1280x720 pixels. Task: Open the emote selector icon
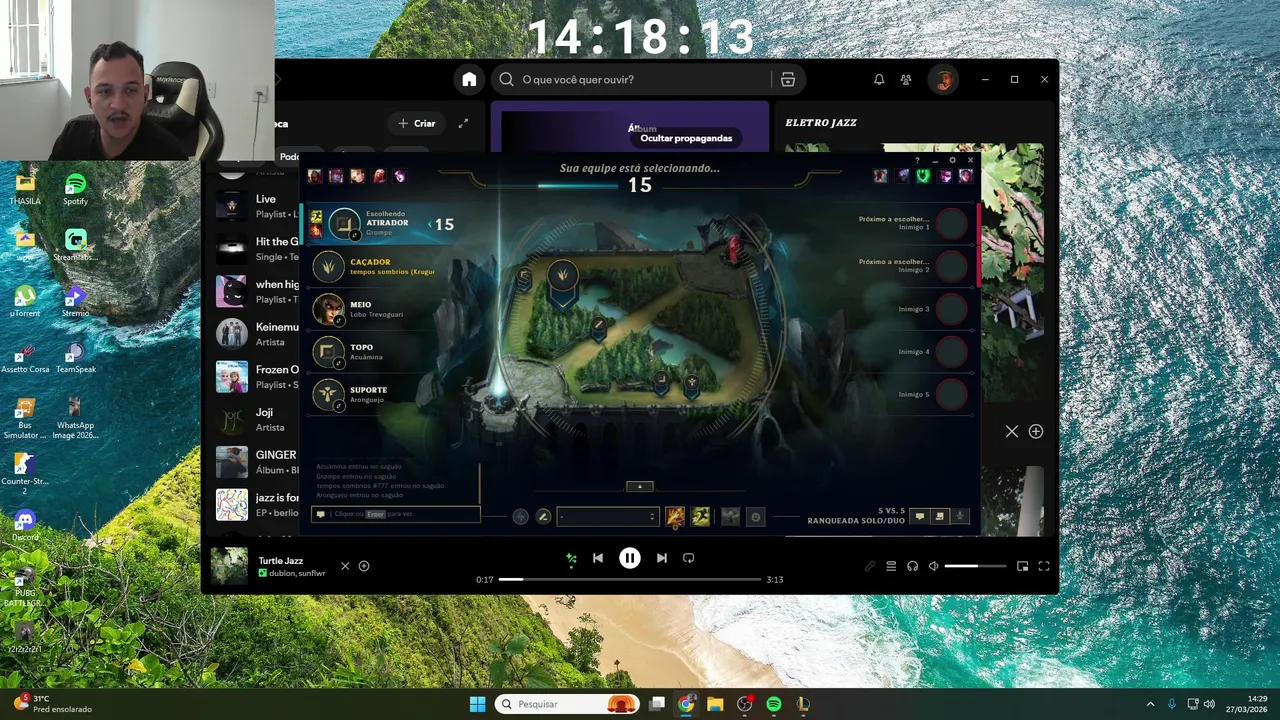(756, 516)
